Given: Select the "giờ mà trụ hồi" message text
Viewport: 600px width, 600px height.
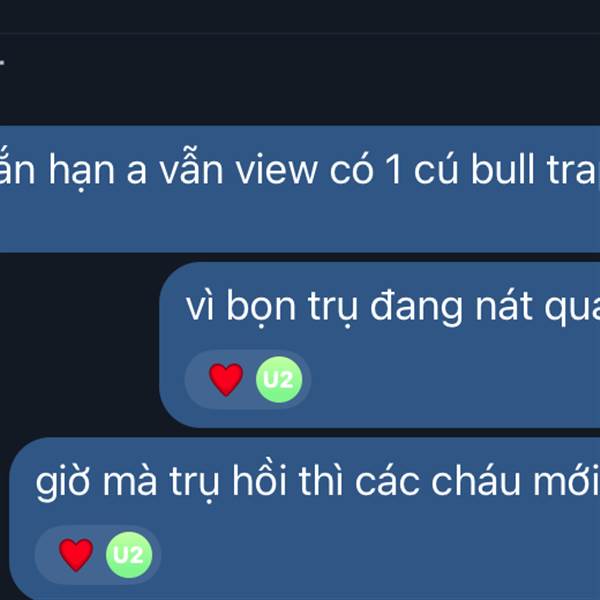Looking at the screenshot, I should point(318,481).
